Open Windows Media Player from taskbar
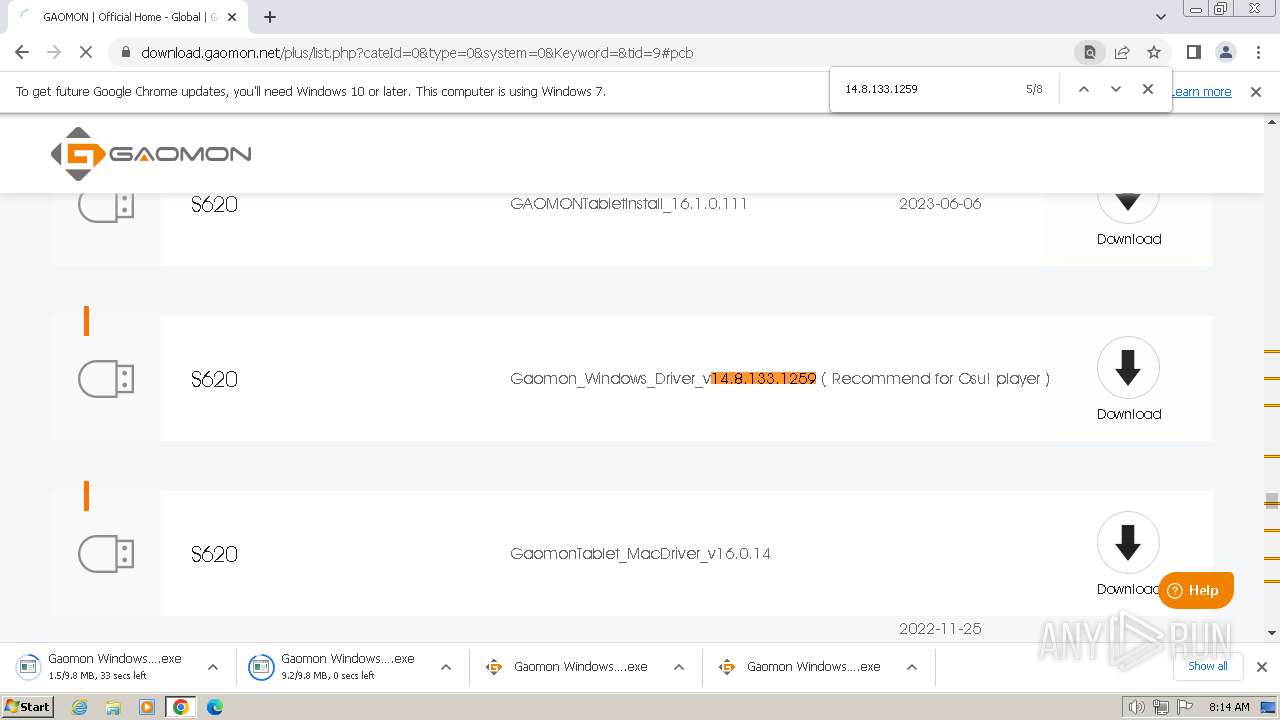The image size is (1280, 720). click(x=147, y=707)
